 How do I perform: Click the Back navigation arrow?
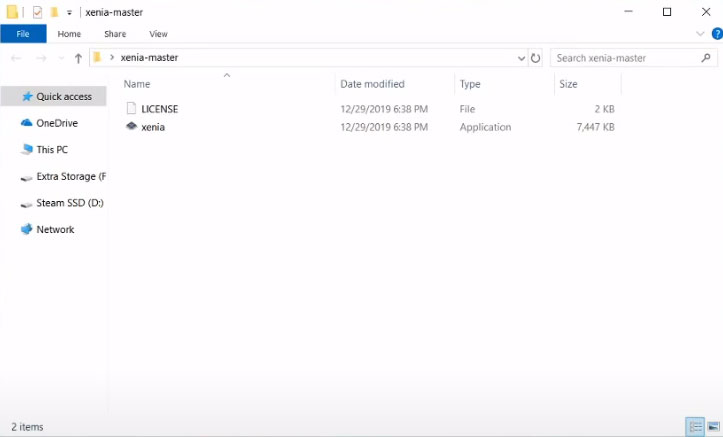click(x=16, y=58)
